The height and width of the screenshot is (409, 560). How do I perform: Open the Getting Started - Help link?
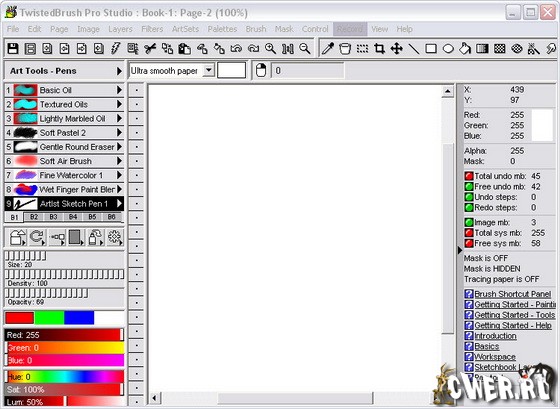click(x=512, y=325)
